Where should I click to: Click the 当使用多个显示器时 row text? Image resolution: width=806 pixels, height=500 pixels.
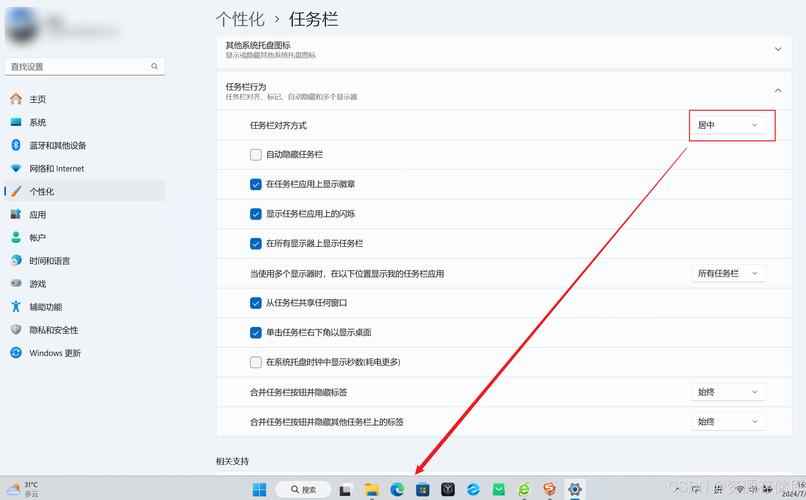click(347, 274)
